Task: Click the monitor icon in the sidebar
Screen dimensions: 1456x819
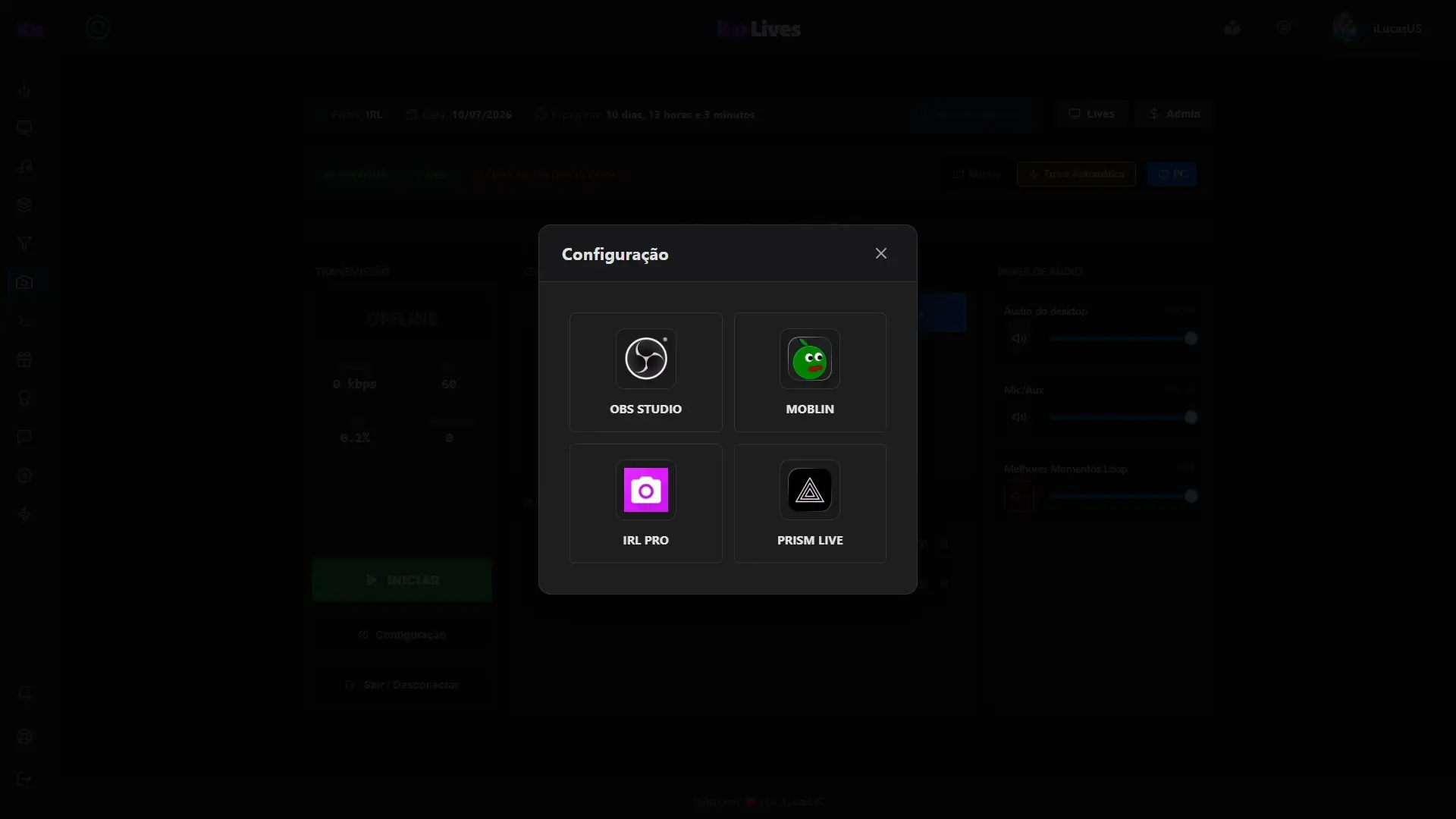Action: (x=24, y=127)
